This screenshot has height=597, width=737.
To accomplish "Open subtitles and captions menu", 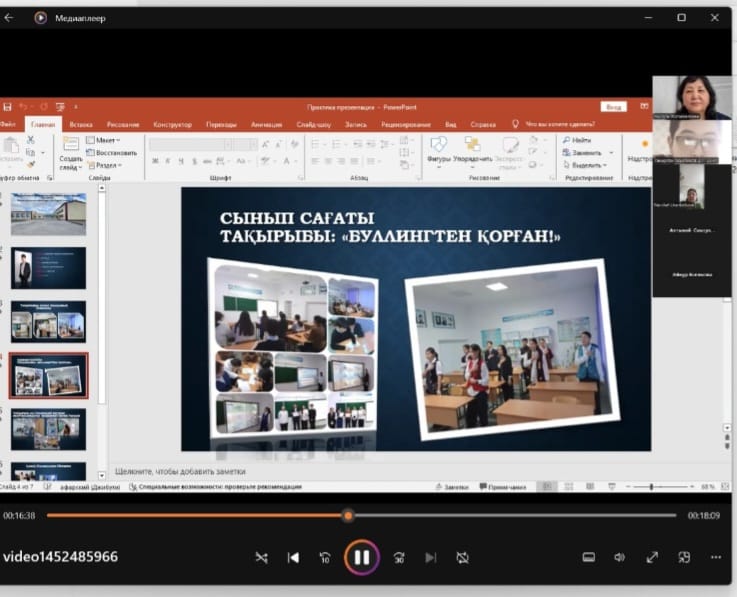I will [x=588, y=557].
